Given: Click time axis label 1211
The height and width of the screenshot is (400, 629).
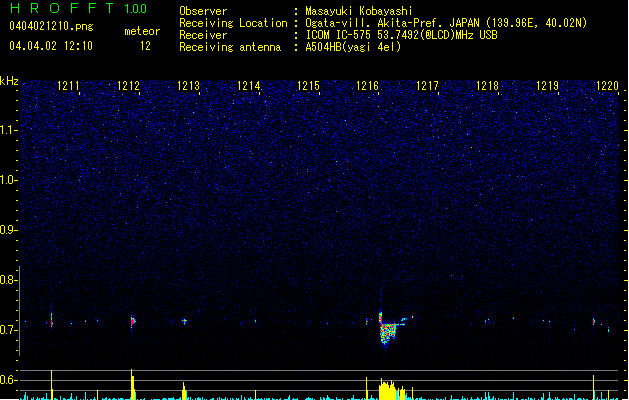Looking at the screenshot, I should 68,86.
